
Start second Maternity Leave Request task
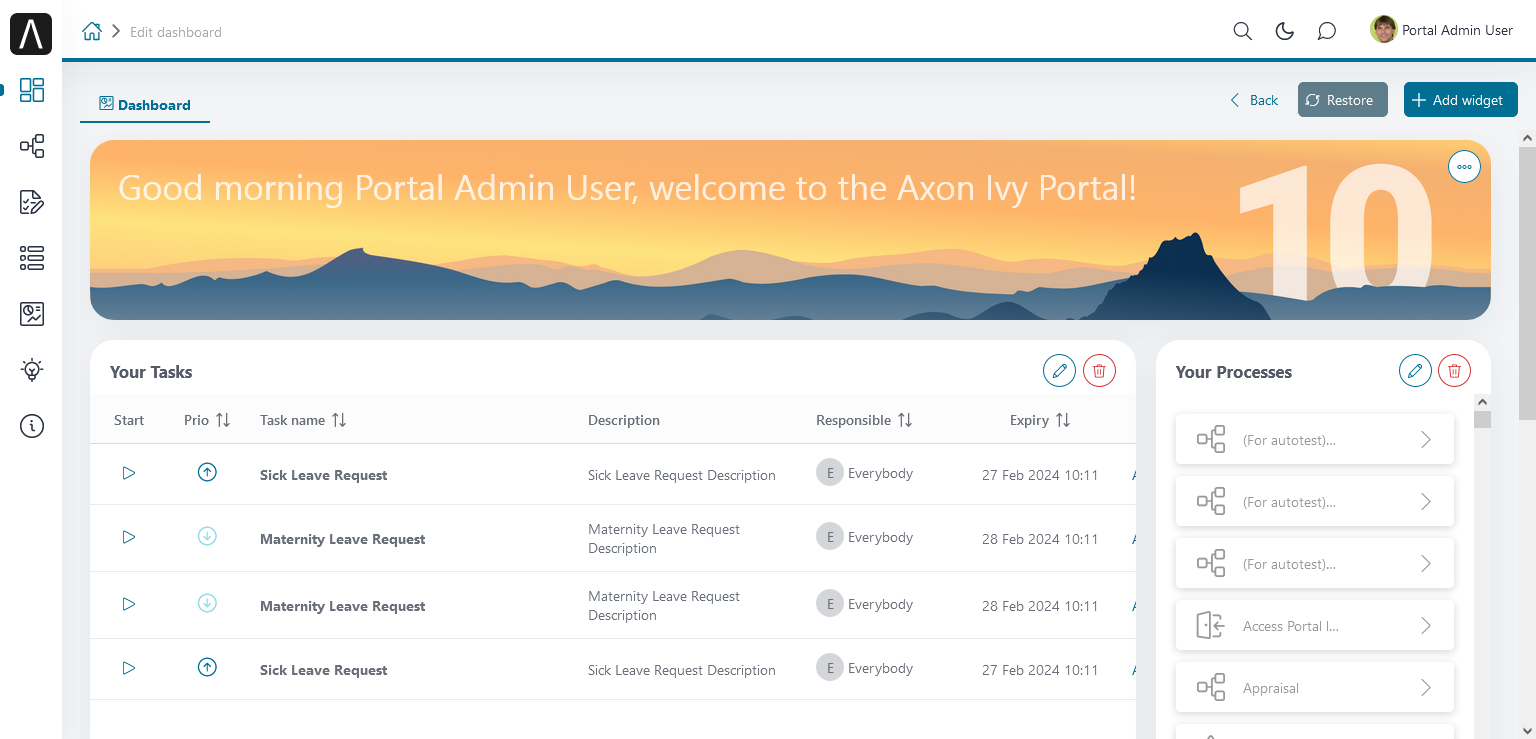point(129,604)
